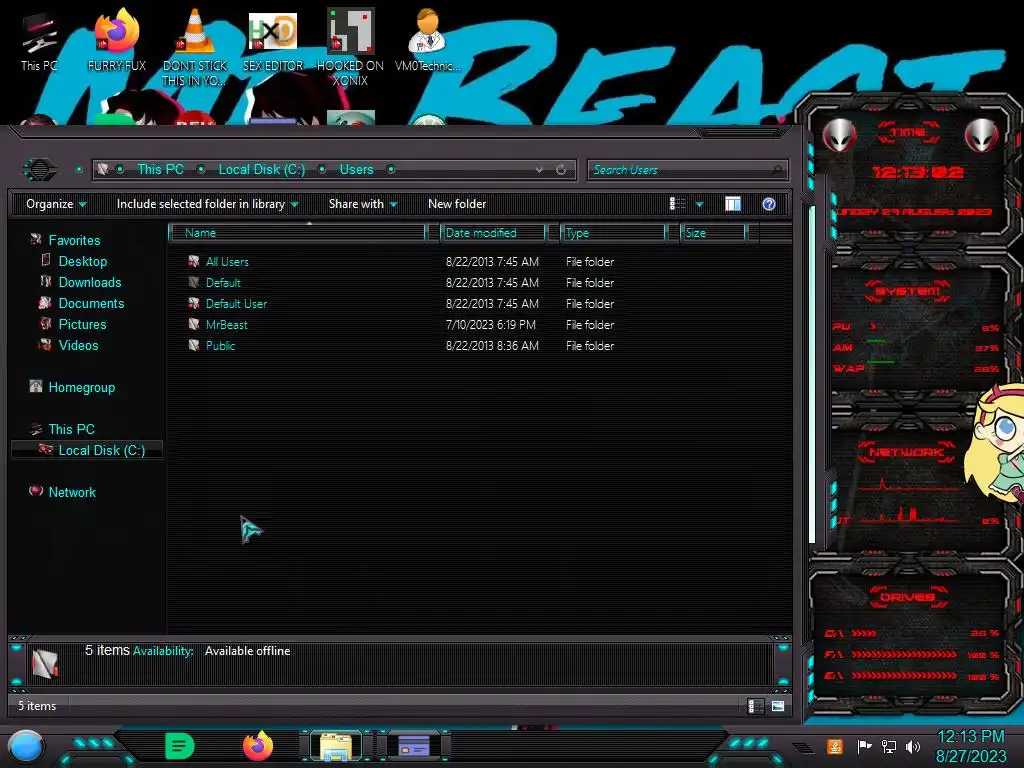Sort by the Size column header
This screenshot has height=768, width=1024.
tap(714, 233)
